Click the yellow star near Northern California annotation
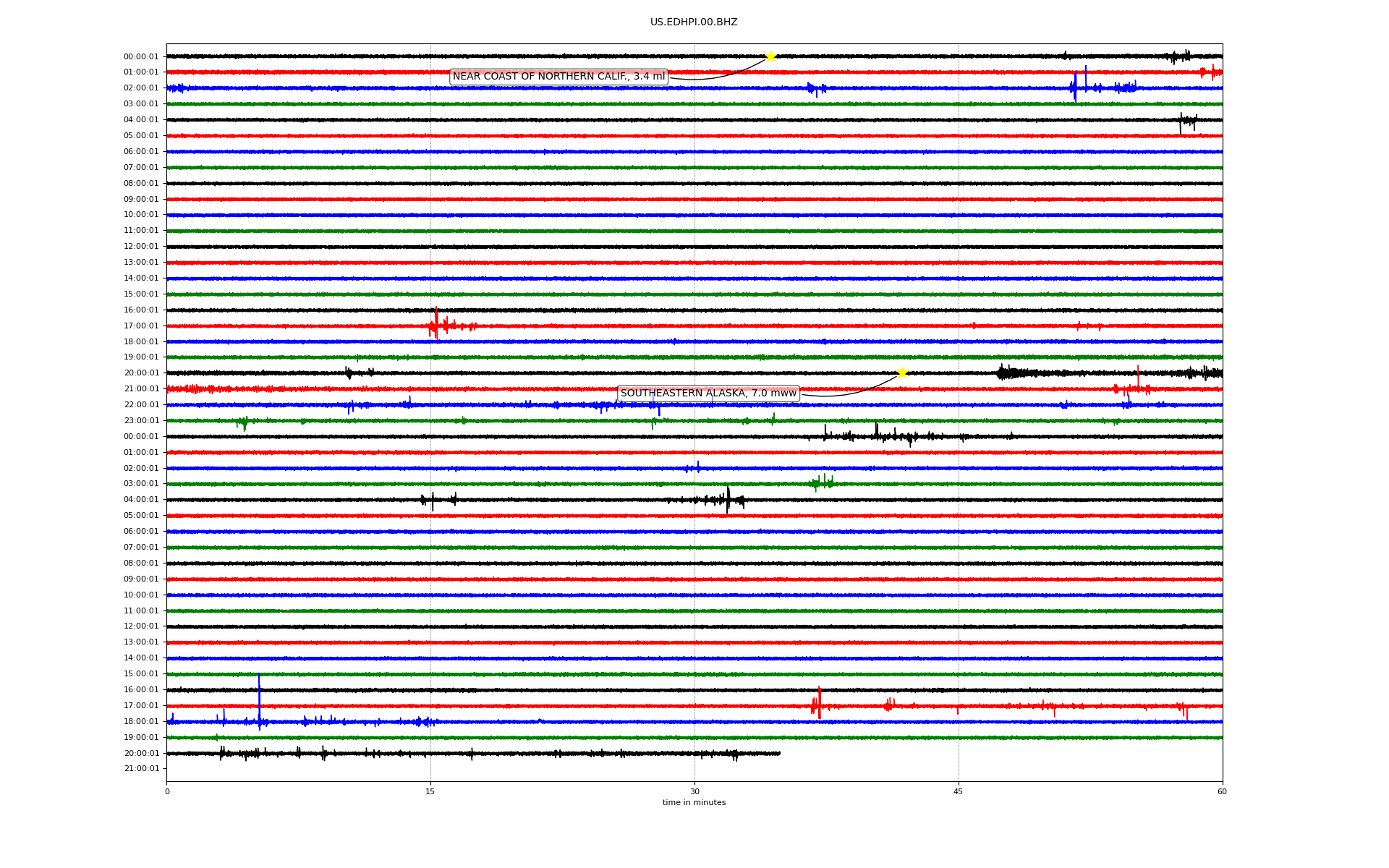Screen dimensions: 1389x868 click(770, 56)
